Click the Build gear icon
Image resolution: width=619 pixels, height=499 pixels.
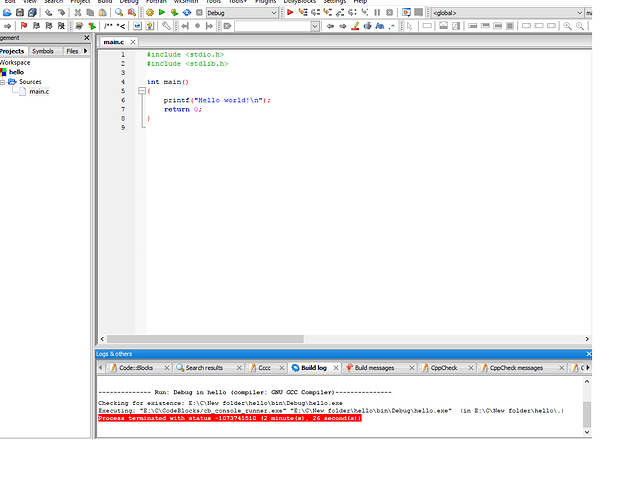[149, 13]
